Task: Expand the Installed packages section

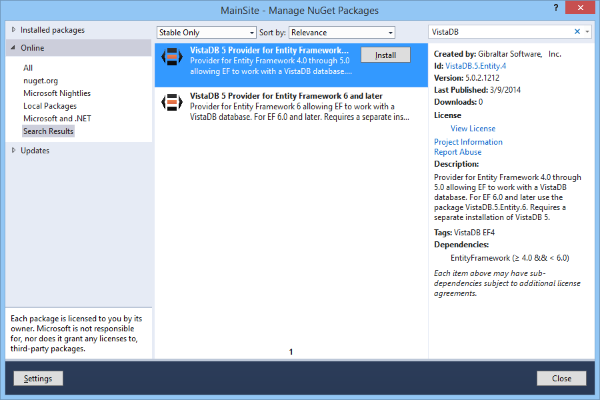Action: 13,30
